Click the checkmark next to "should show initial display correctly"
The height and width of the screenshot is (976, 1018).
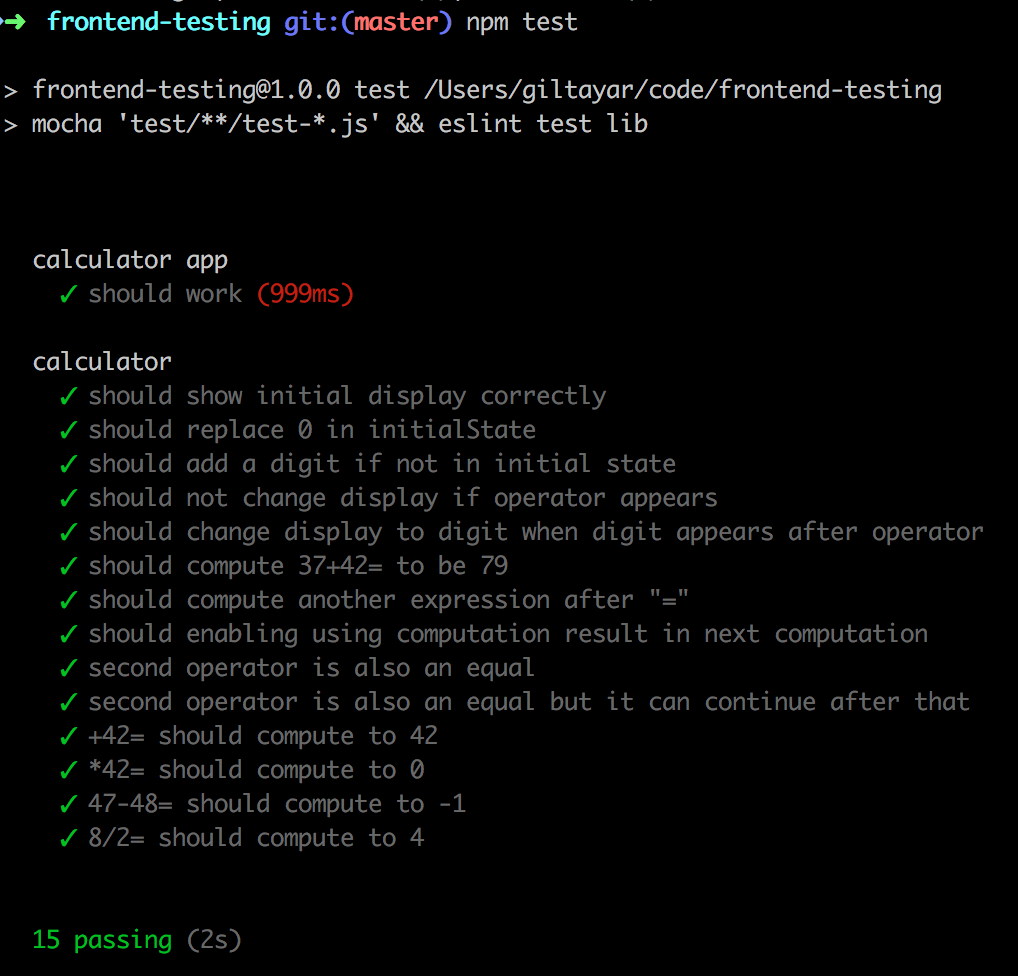(69, 396)
